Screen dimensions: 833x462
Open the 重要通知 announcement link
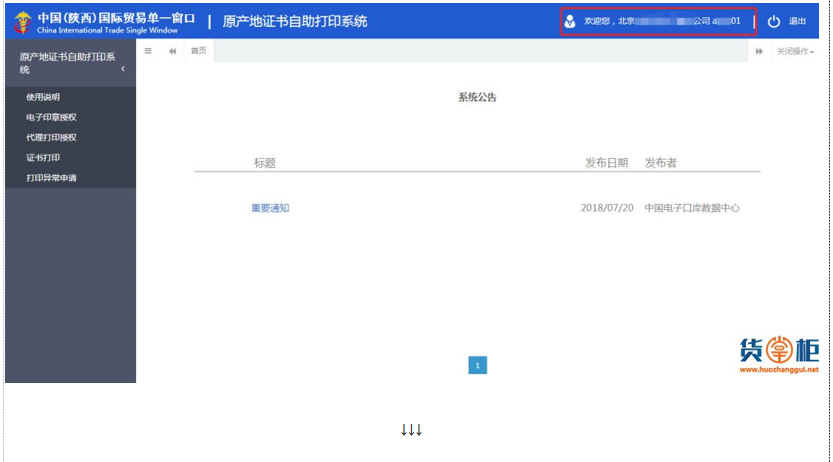[x=270, y=208]
